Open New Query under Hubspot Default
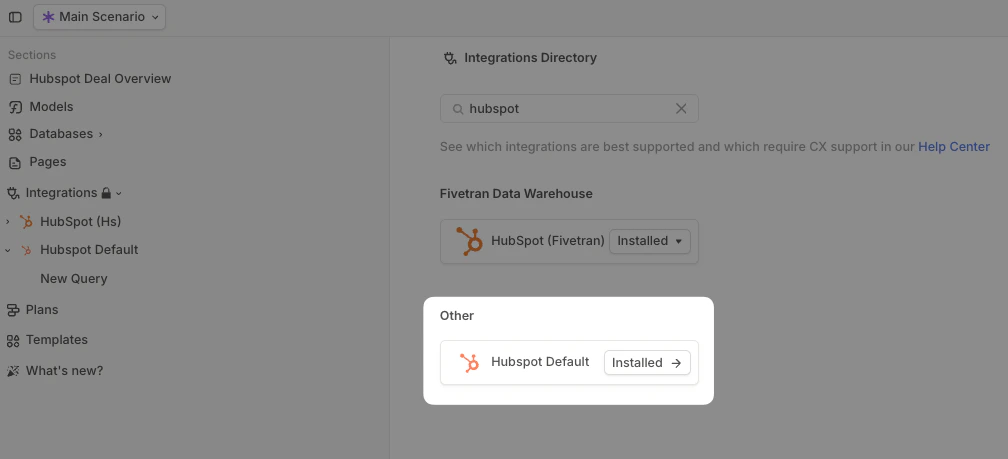 (x=74, y=278)
